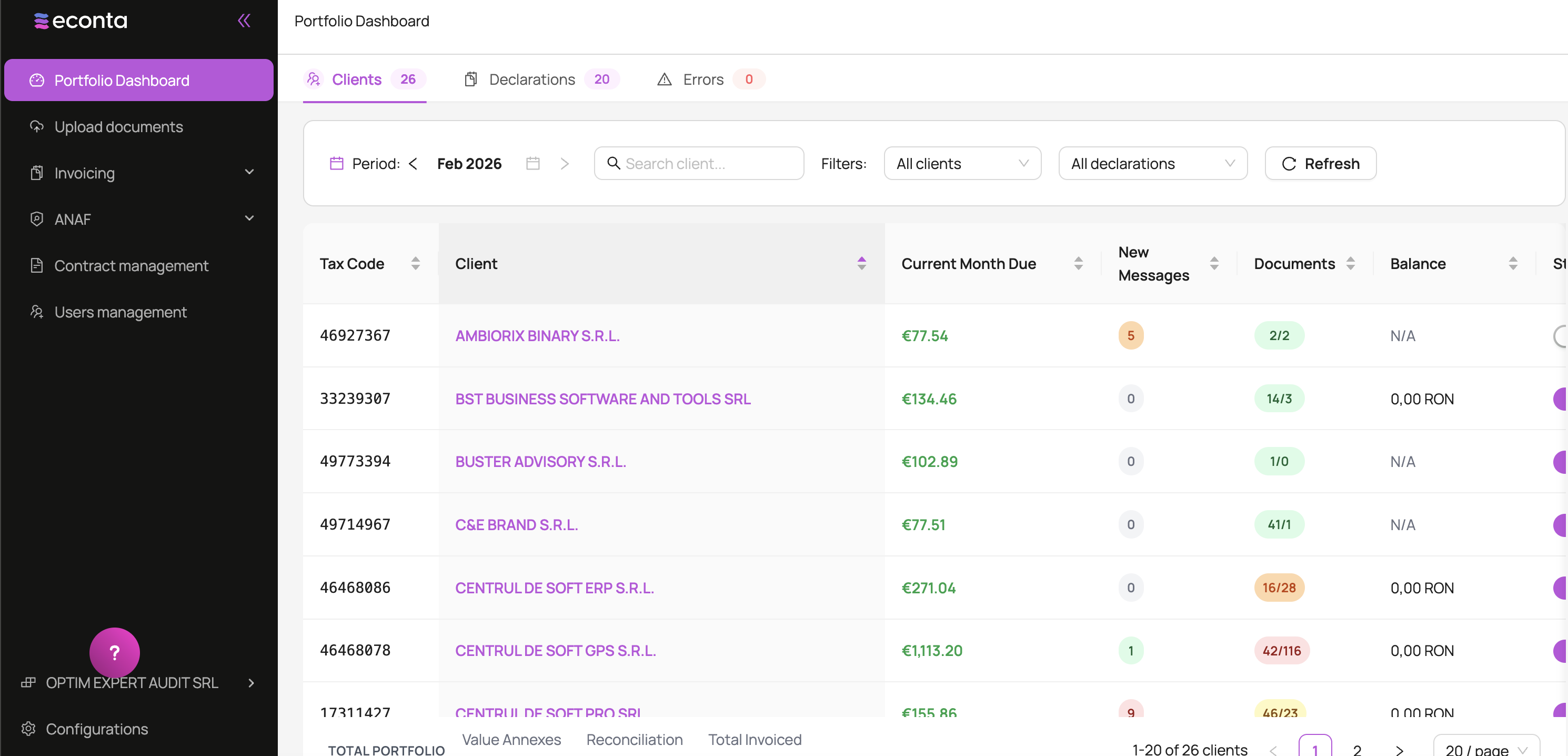Open the All declarations filter dropdown
The width and height of the screenshot is (1568, 756).
tap(1152, 163)
